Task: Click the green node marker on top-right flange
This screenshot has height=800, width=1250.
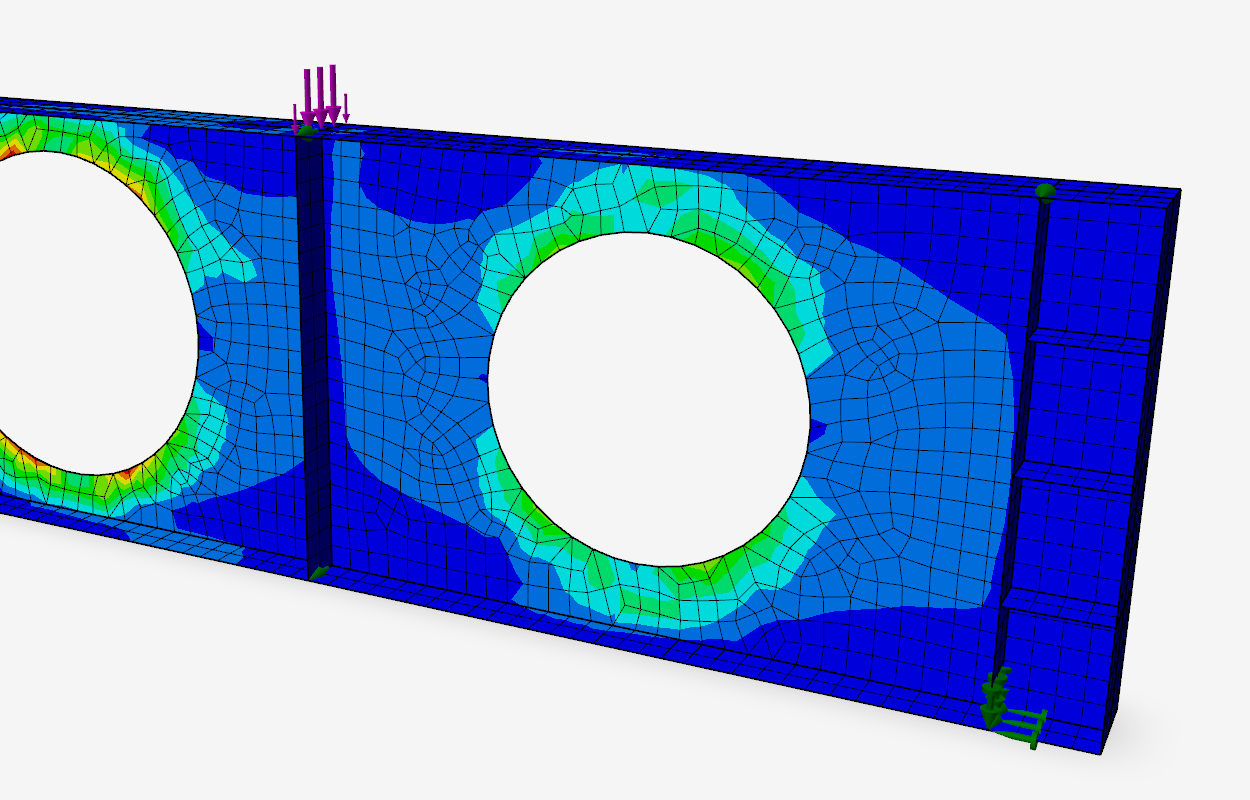Action: click(x=1045, y=191)
